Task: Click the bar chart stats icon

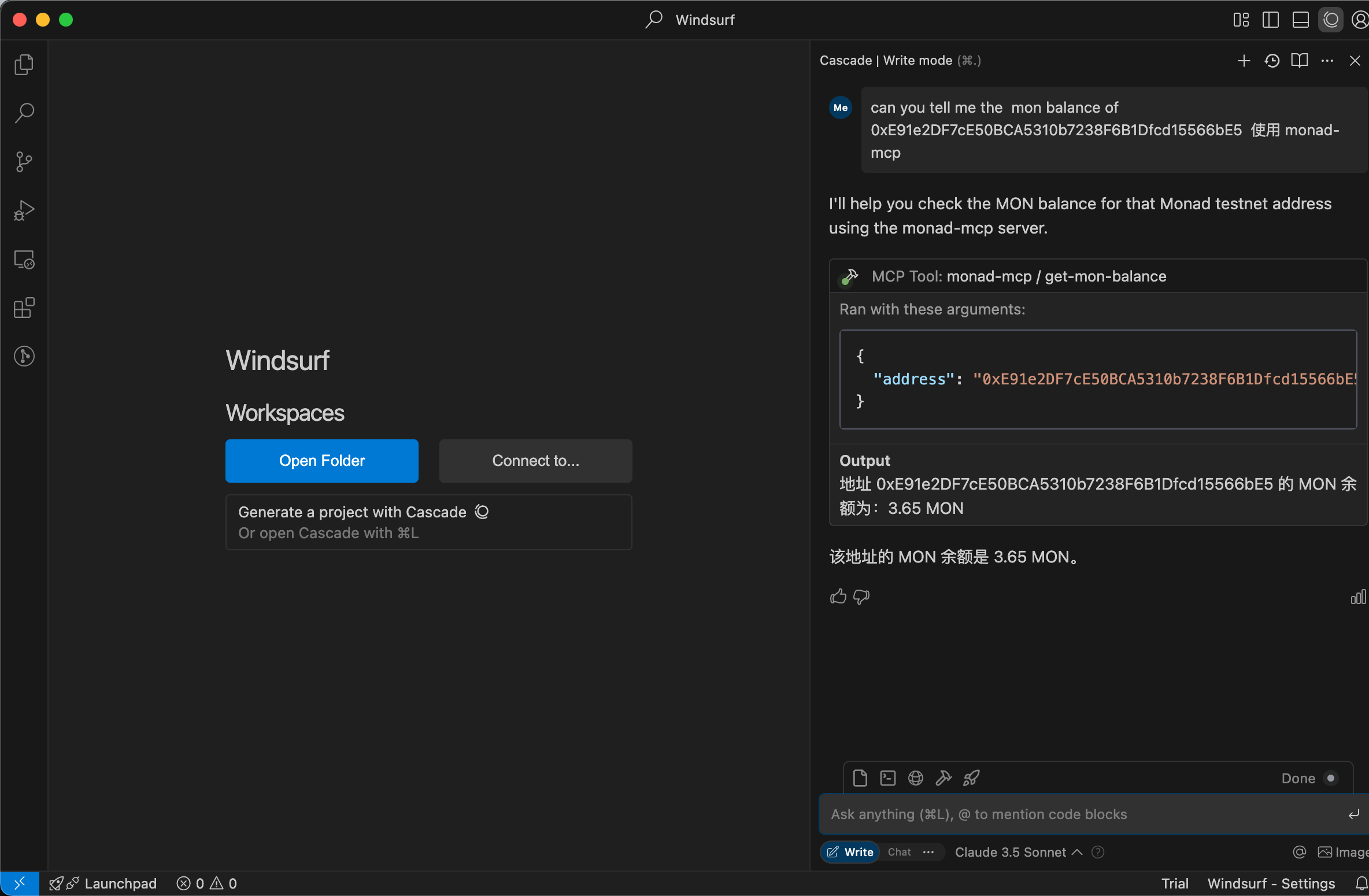Action: [1358, 597]
